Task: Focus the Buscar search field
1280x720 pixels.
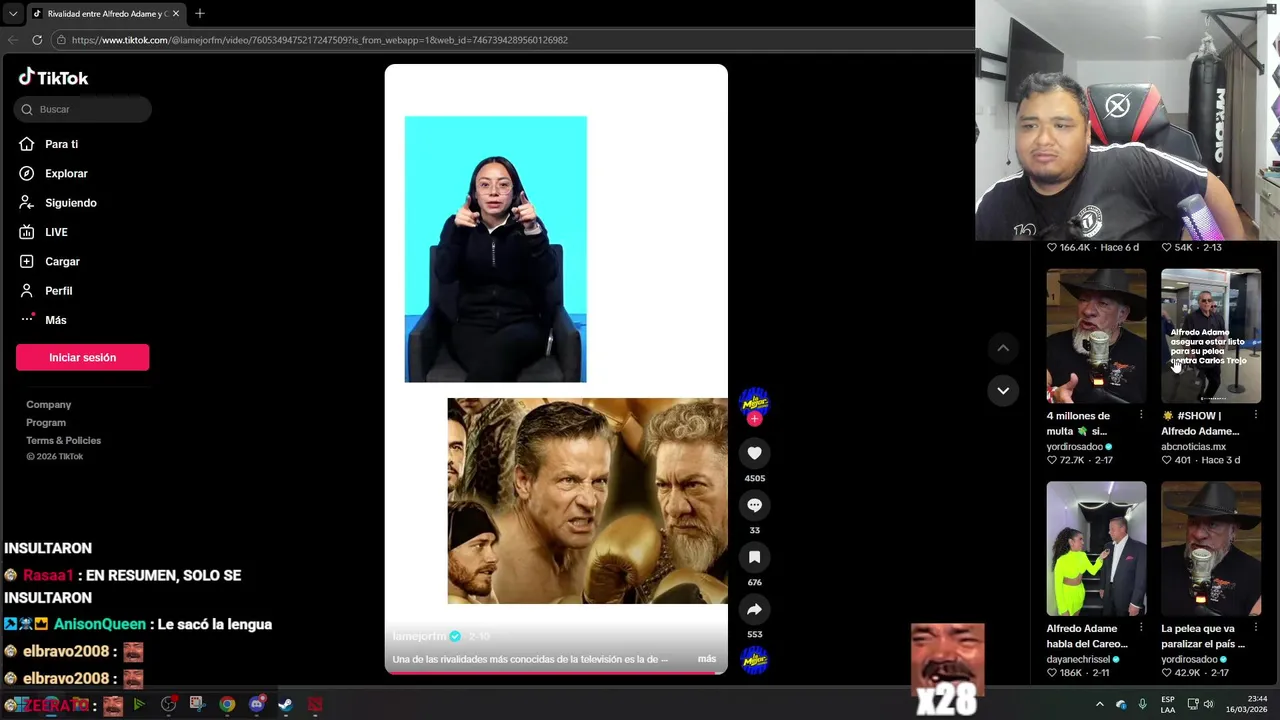Action: 83,109
